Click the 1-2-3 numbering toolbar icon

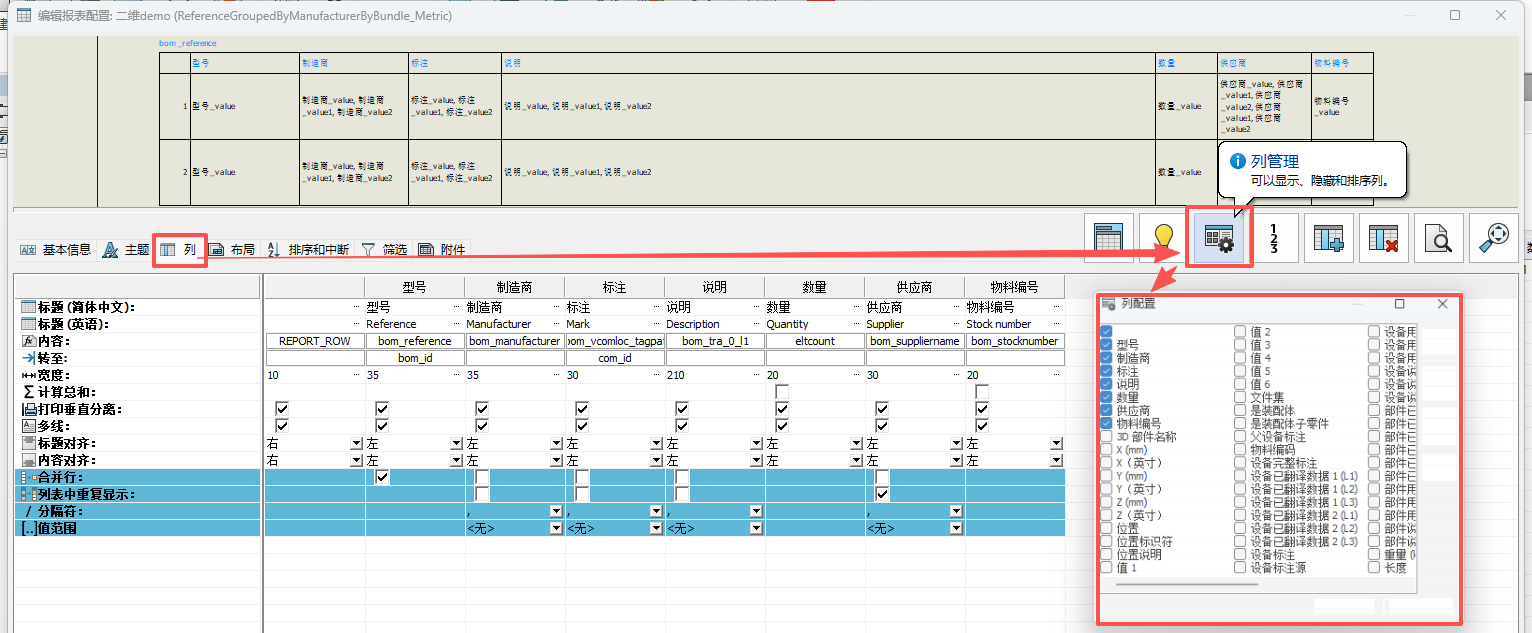(1273, 238)
